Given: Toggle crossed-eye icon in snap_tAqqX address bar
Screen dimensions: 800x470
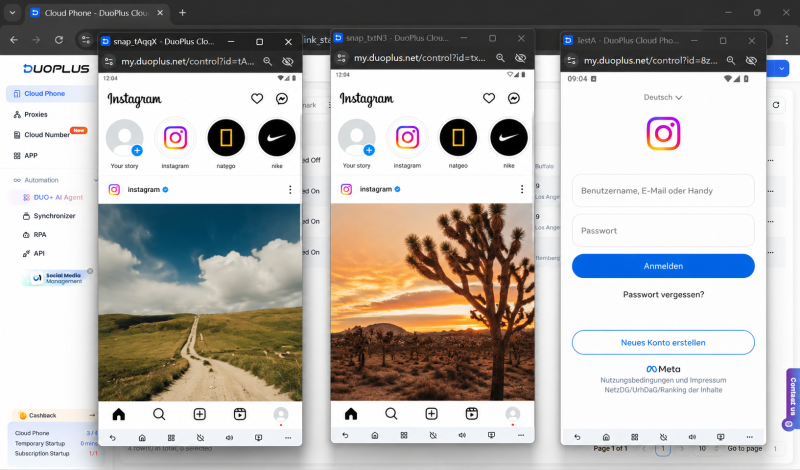Looking at the screenshot, I should click(x=288, y=61).
